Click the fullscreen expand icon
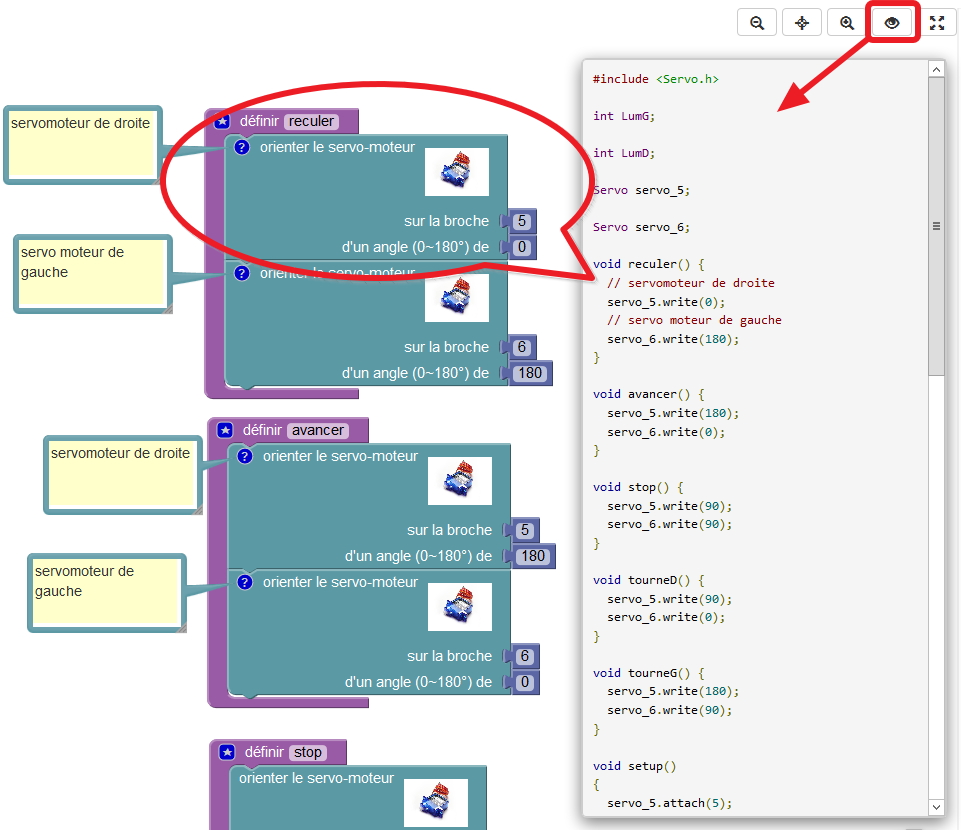961x830 pixels. tap(937, 23)
